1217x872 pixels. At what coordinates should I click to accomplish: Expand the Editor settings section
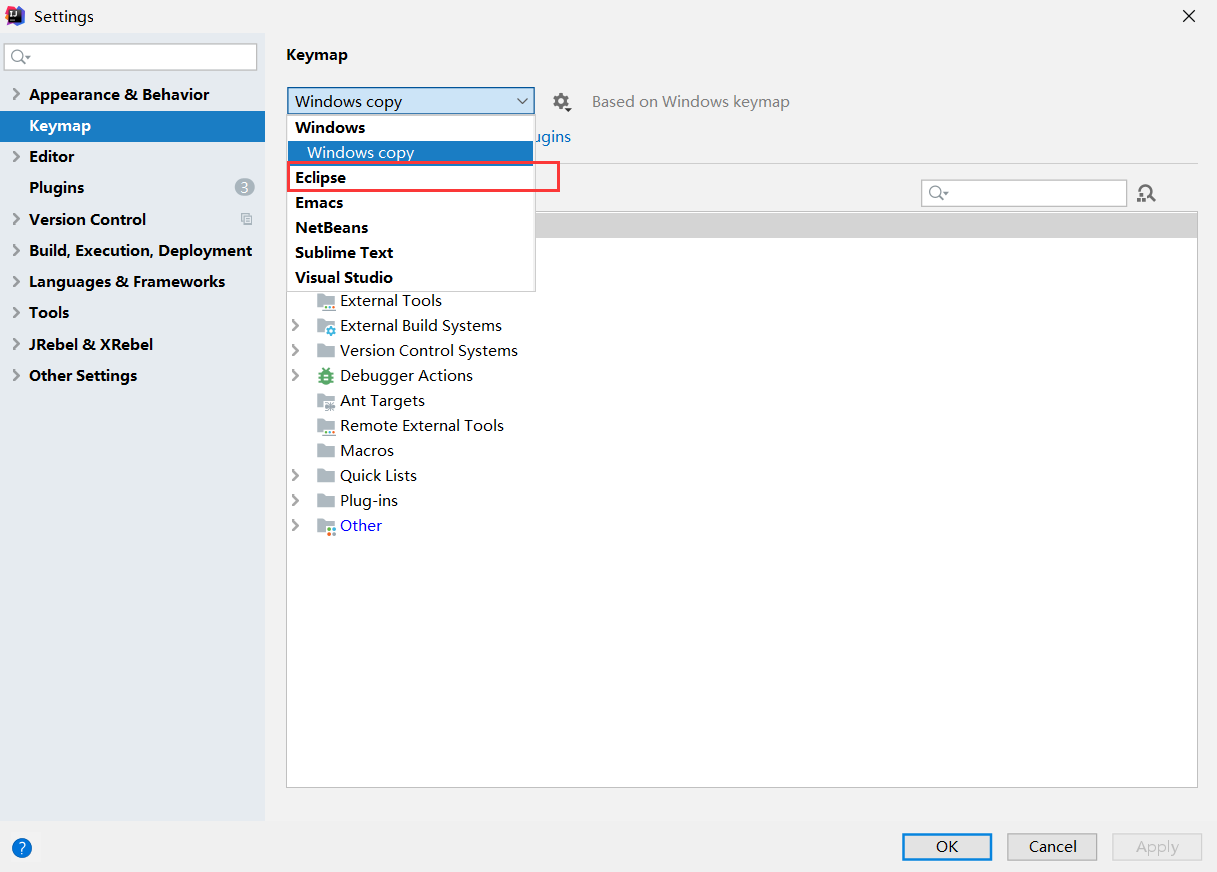[x=16, y=156]
